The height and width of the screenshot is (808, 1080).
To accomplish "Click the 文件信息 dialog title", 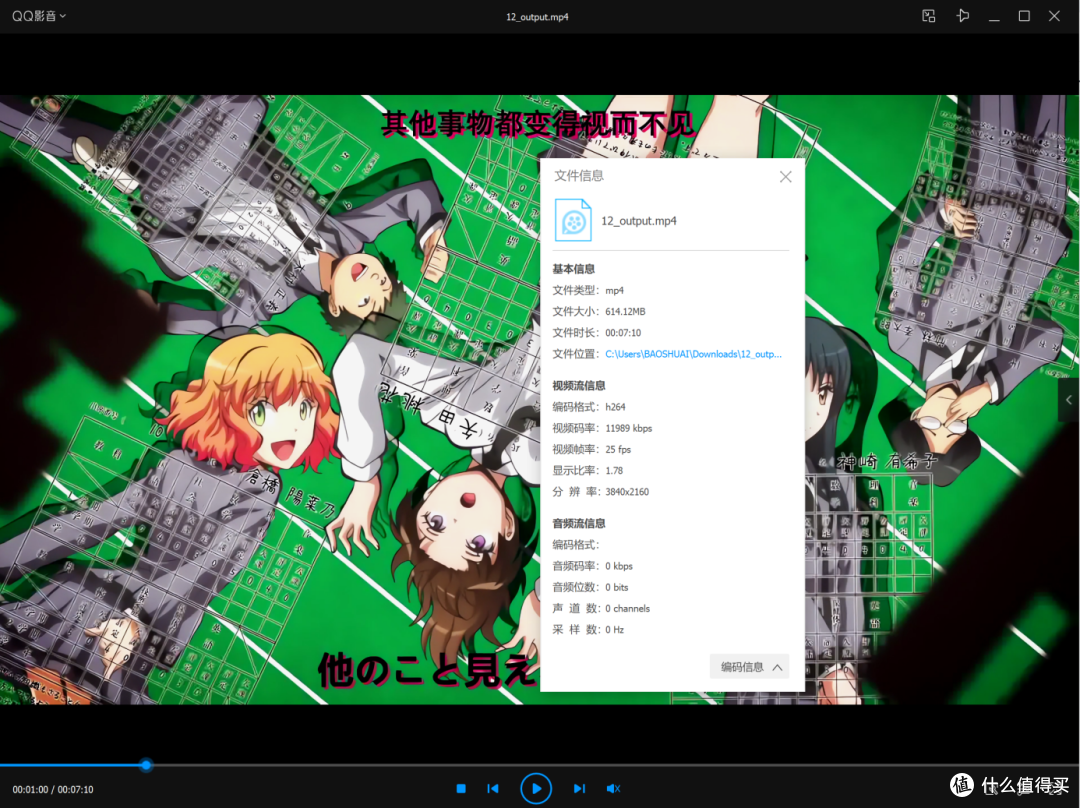I will point(579,176).
